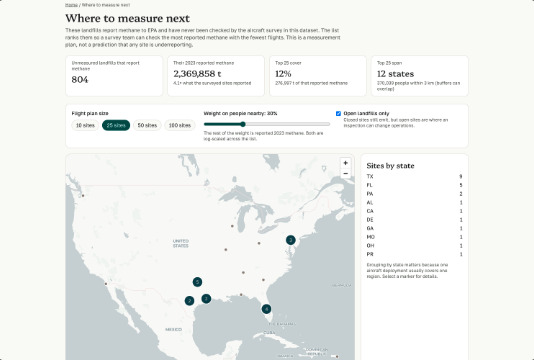Viewport: 534px width, 360px height.
Task: Click the OH row in Sites by state
Action: tap(414, 246)
